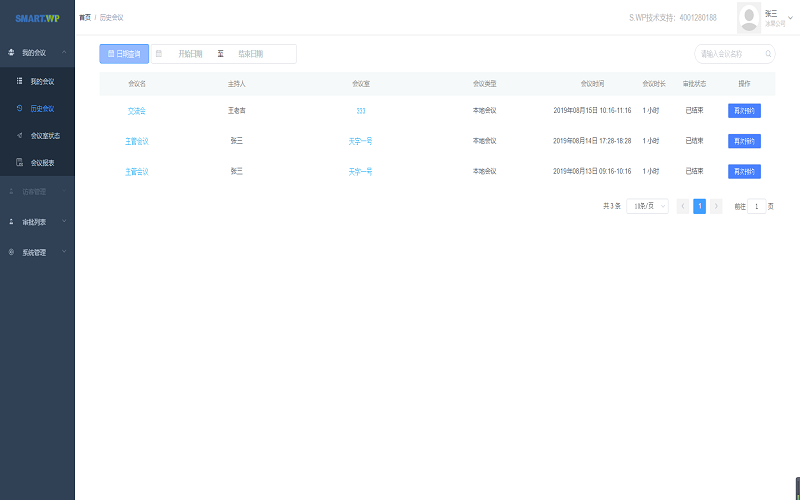Click the 会议时长 column header
Image resolution: width=800 pixels, height=500 pixels.
click(654, 84)
